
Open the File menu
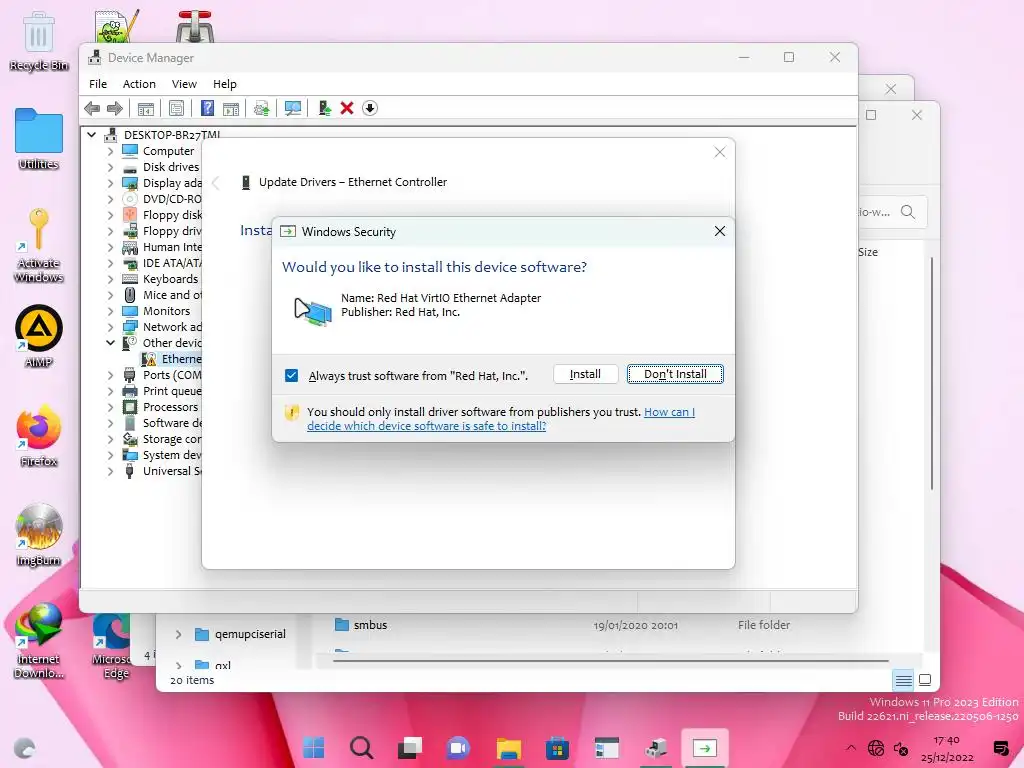(98, 84)
